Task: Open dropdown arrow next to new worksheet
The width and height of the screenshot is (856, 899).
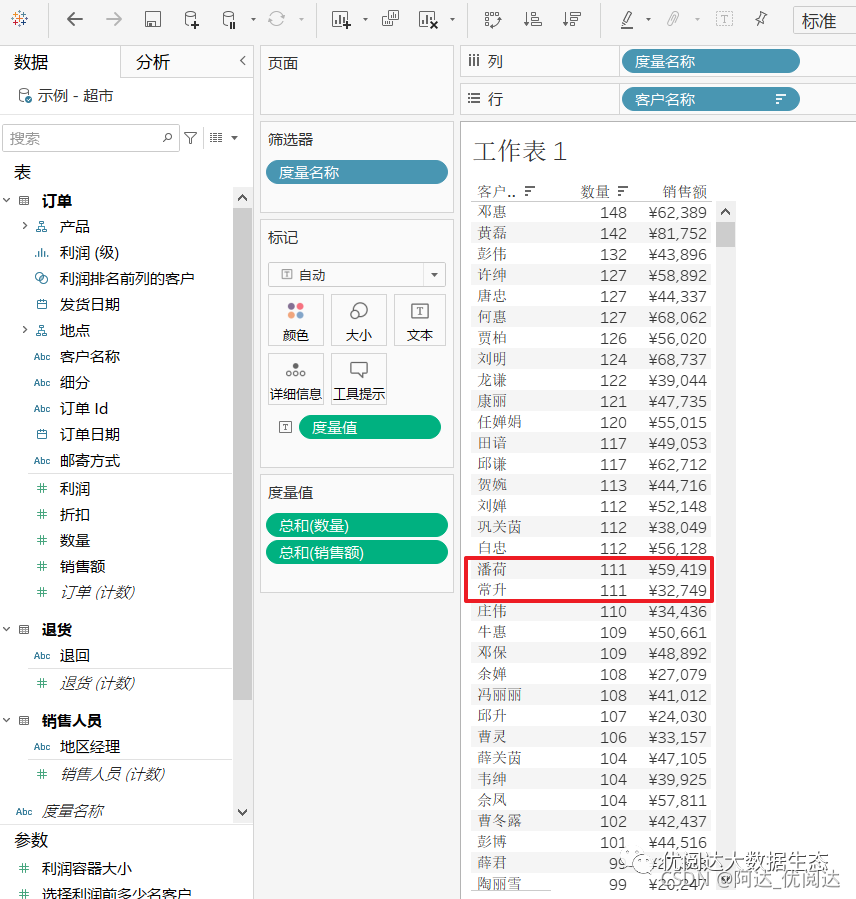Action: pyautogui.click(x=365, y=19)
